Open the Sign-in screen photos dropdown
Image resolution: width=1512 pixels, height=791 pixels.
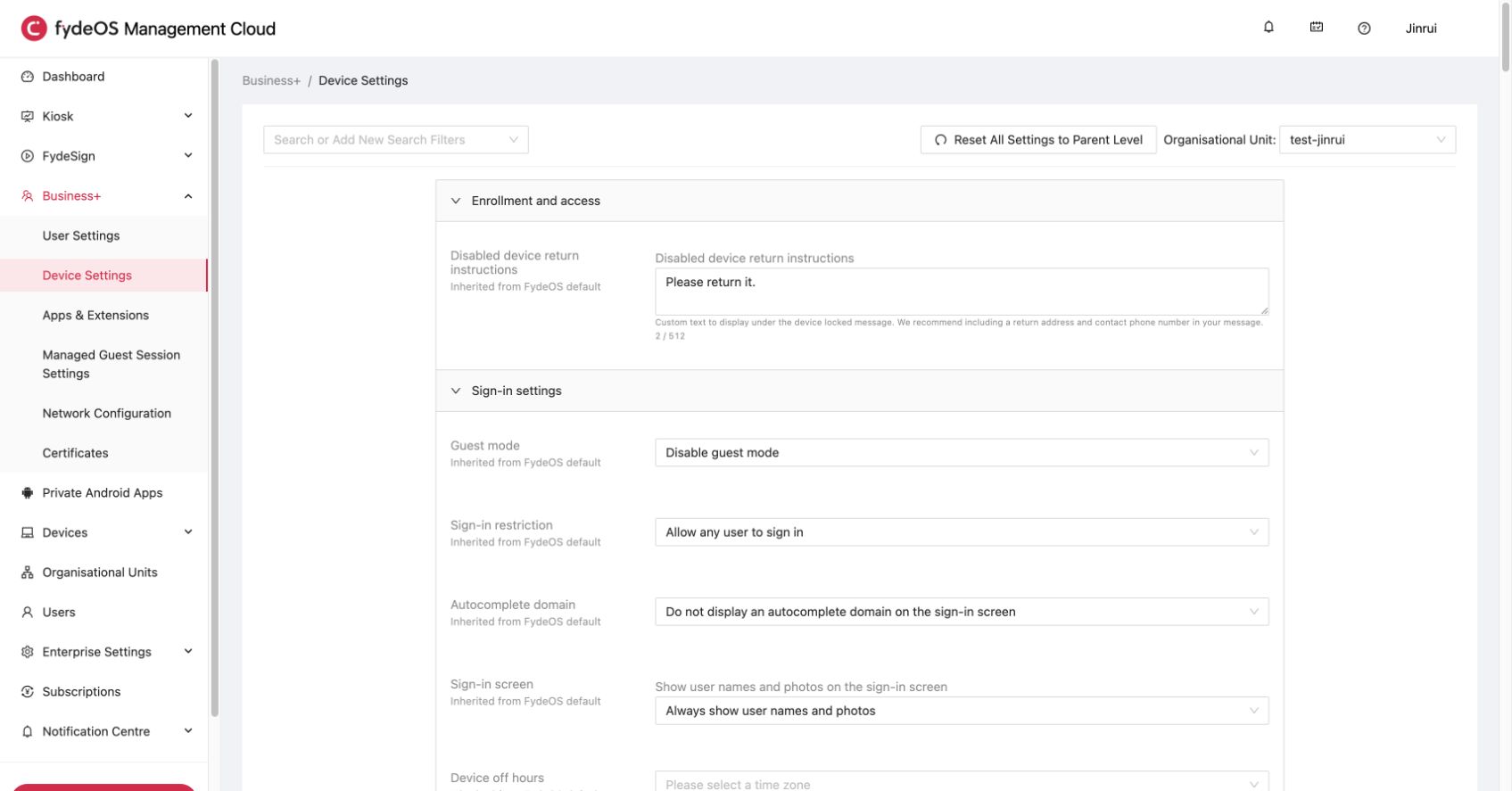coord(962,711)
